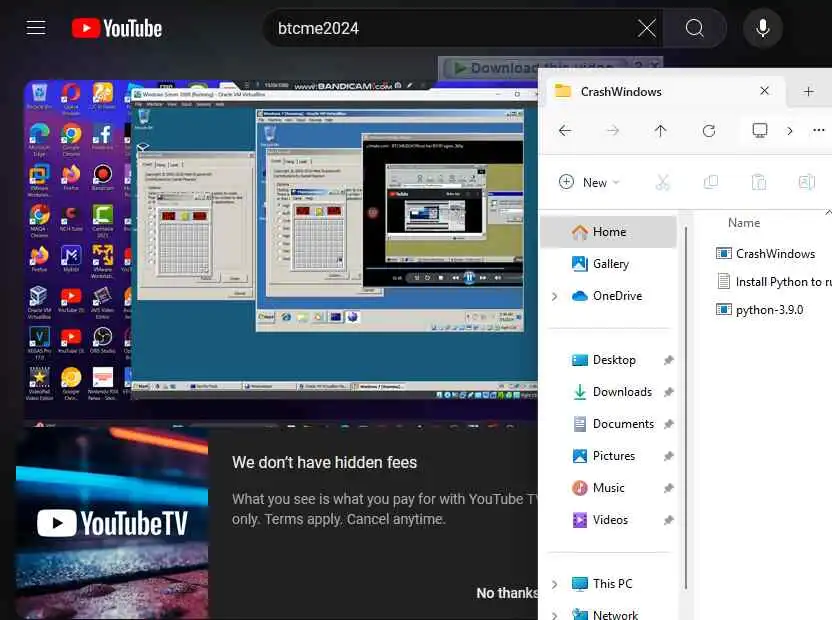Click the pin icon beside Pictures
Screen dimensions: 832x620
click(x=669, y=456)
